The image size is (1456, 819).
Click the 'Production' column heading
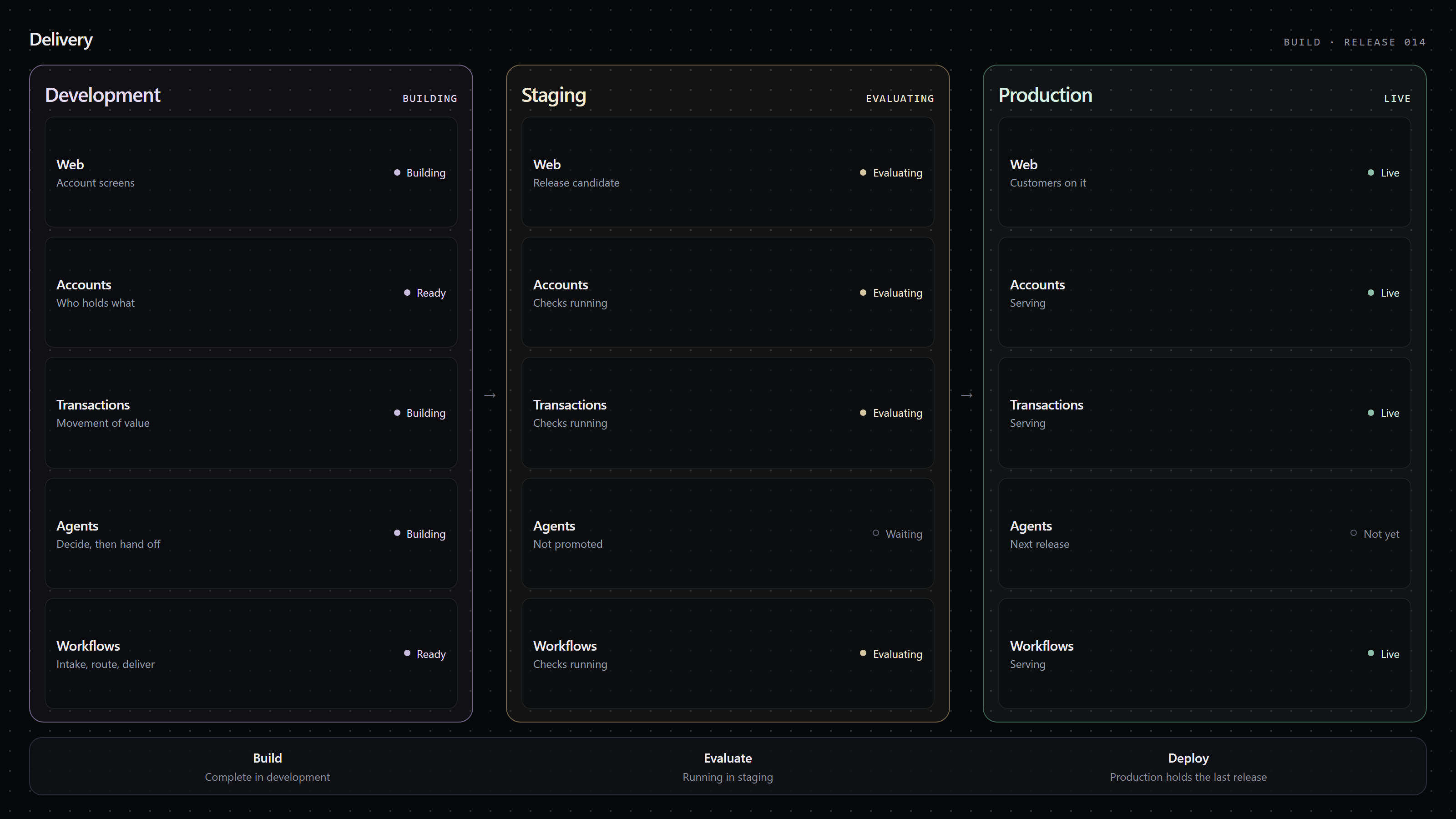[1045, 95]
